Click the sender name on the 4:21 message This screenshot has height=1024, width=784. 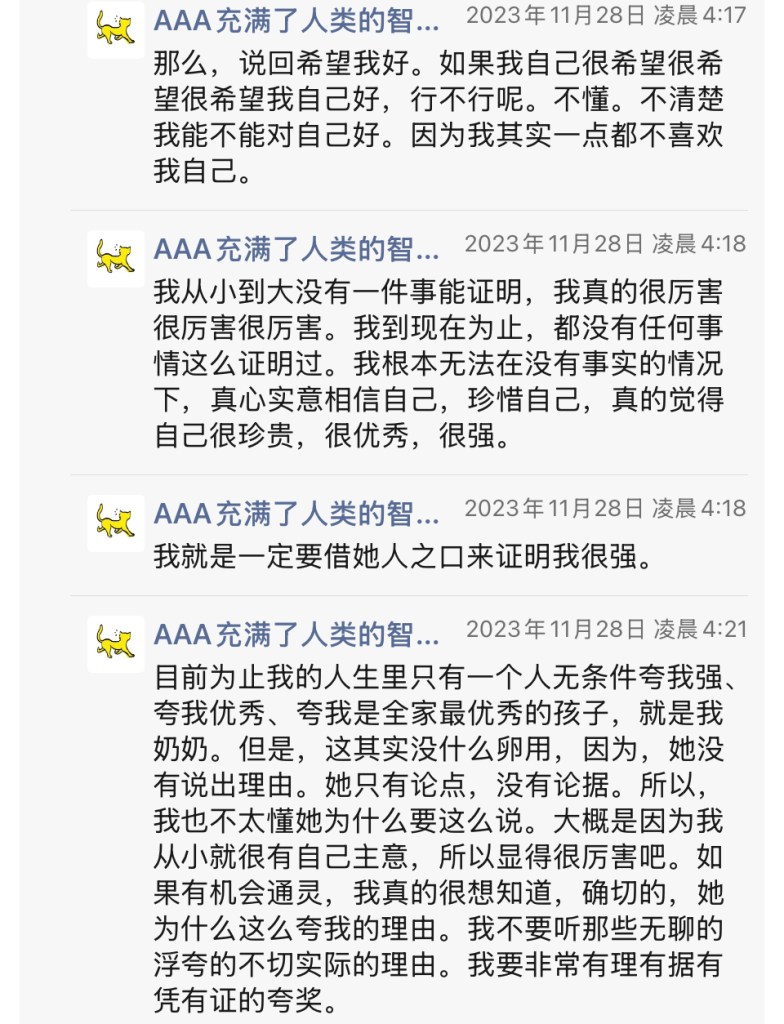coord(297,632)
